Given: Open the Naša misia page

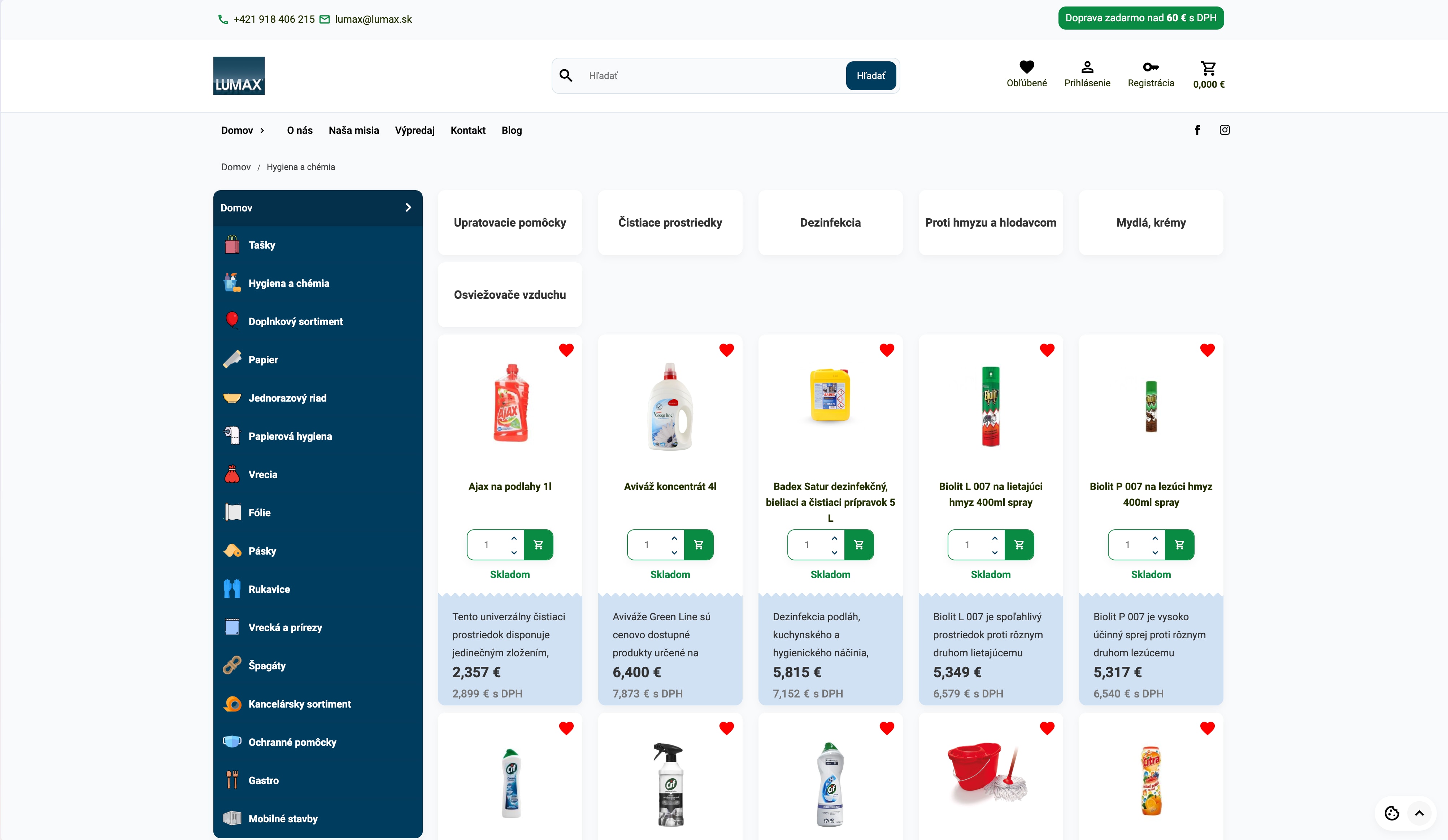Looking at the screenshot, I should [354, 130].
